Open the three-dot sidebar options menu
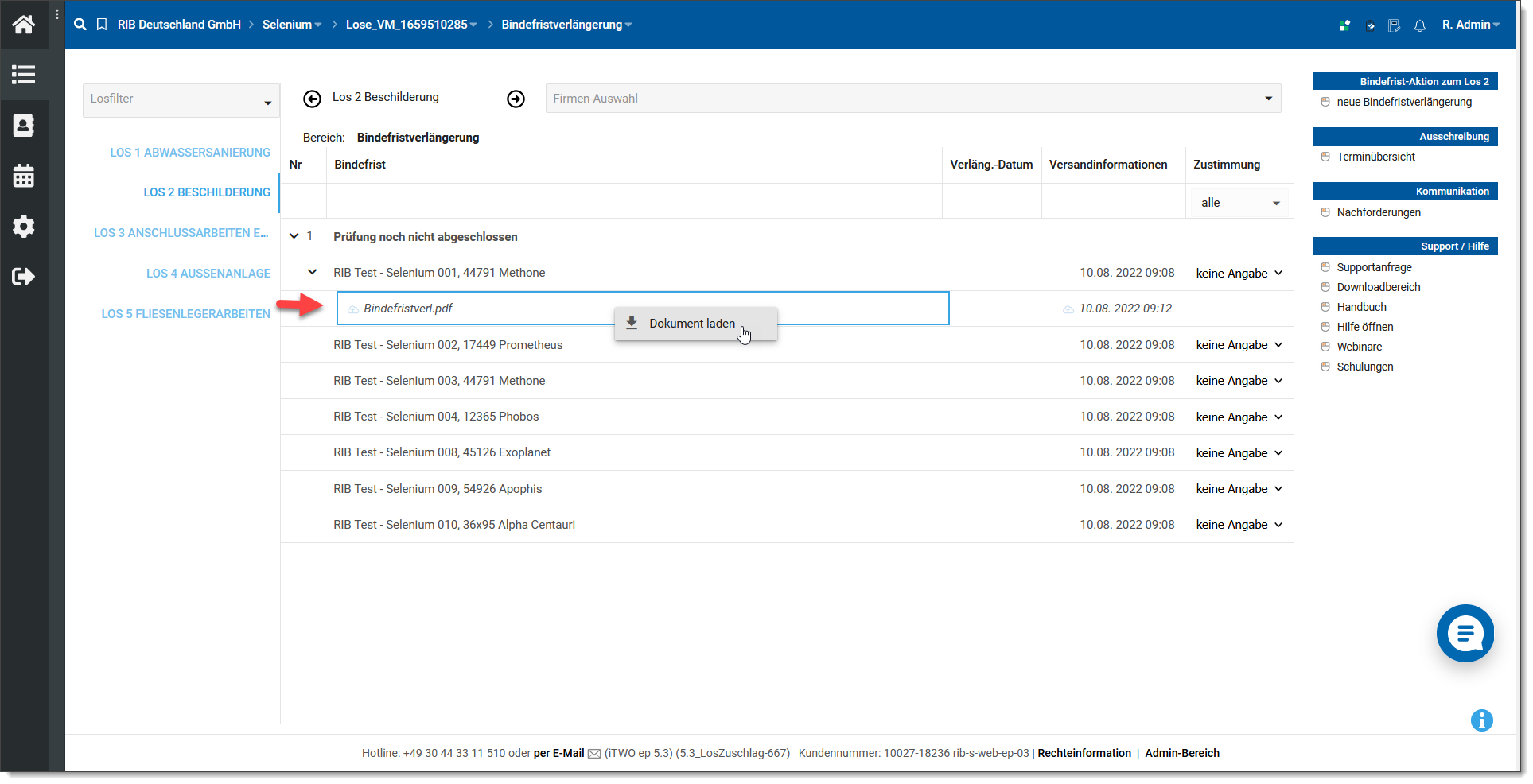 pyautogui.click(x=57, y=14)
